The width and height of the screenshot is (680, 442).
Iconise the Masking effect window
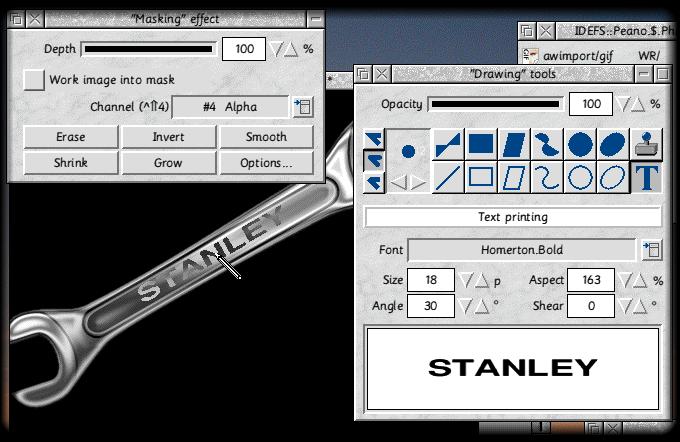315,19
